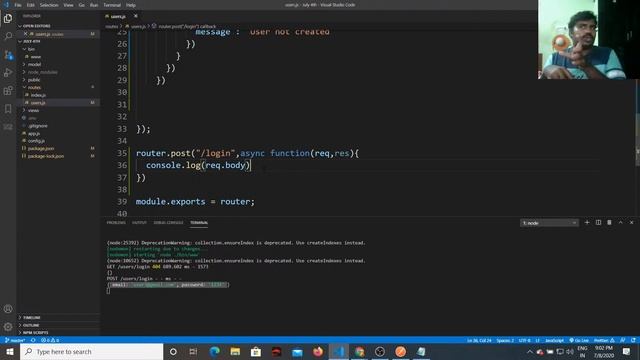The width and height of the screenshot is (640, 360).
Task: Click UTF-8 encoding in status bar
Action: [524, 340]
